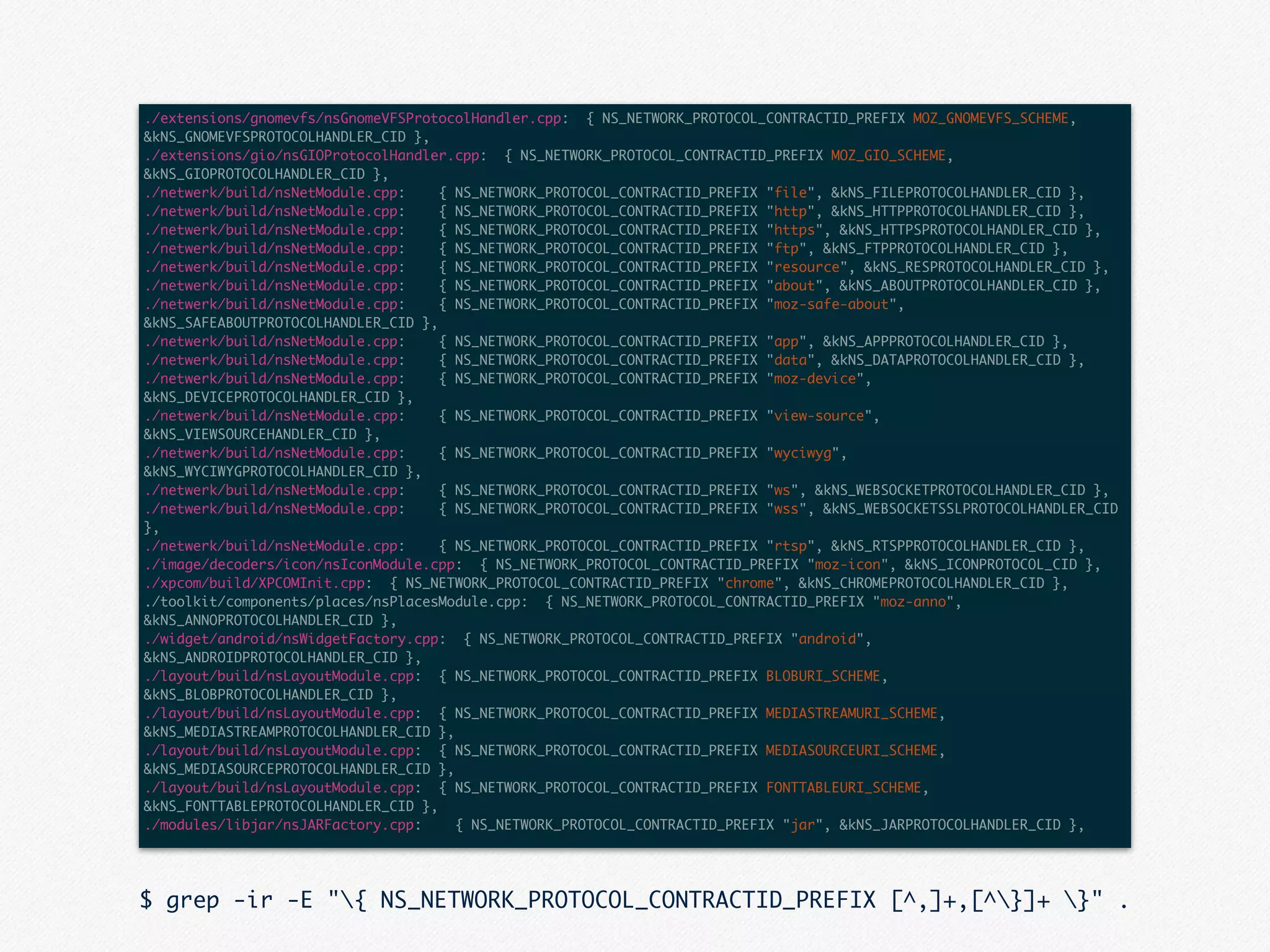The image size is (1270, 952).
Task: Click &kNS_APPPROTOCOLHANDLER_CID text
Action: coord(933,342)
